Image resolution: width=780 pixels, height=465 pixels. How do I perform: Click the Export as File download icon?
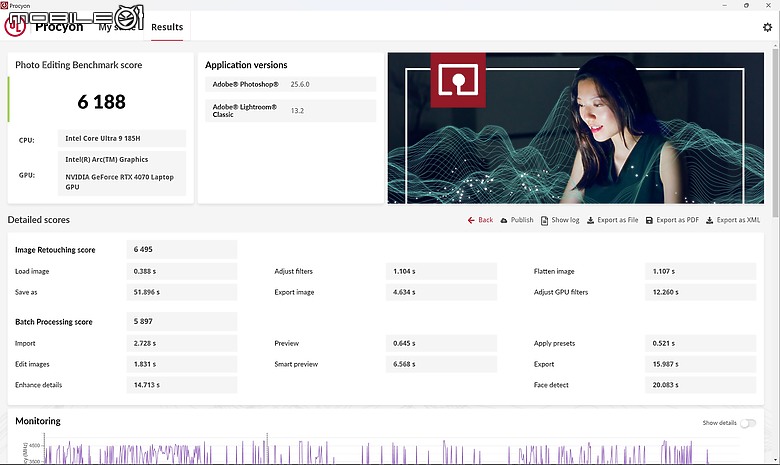[590, 220]
